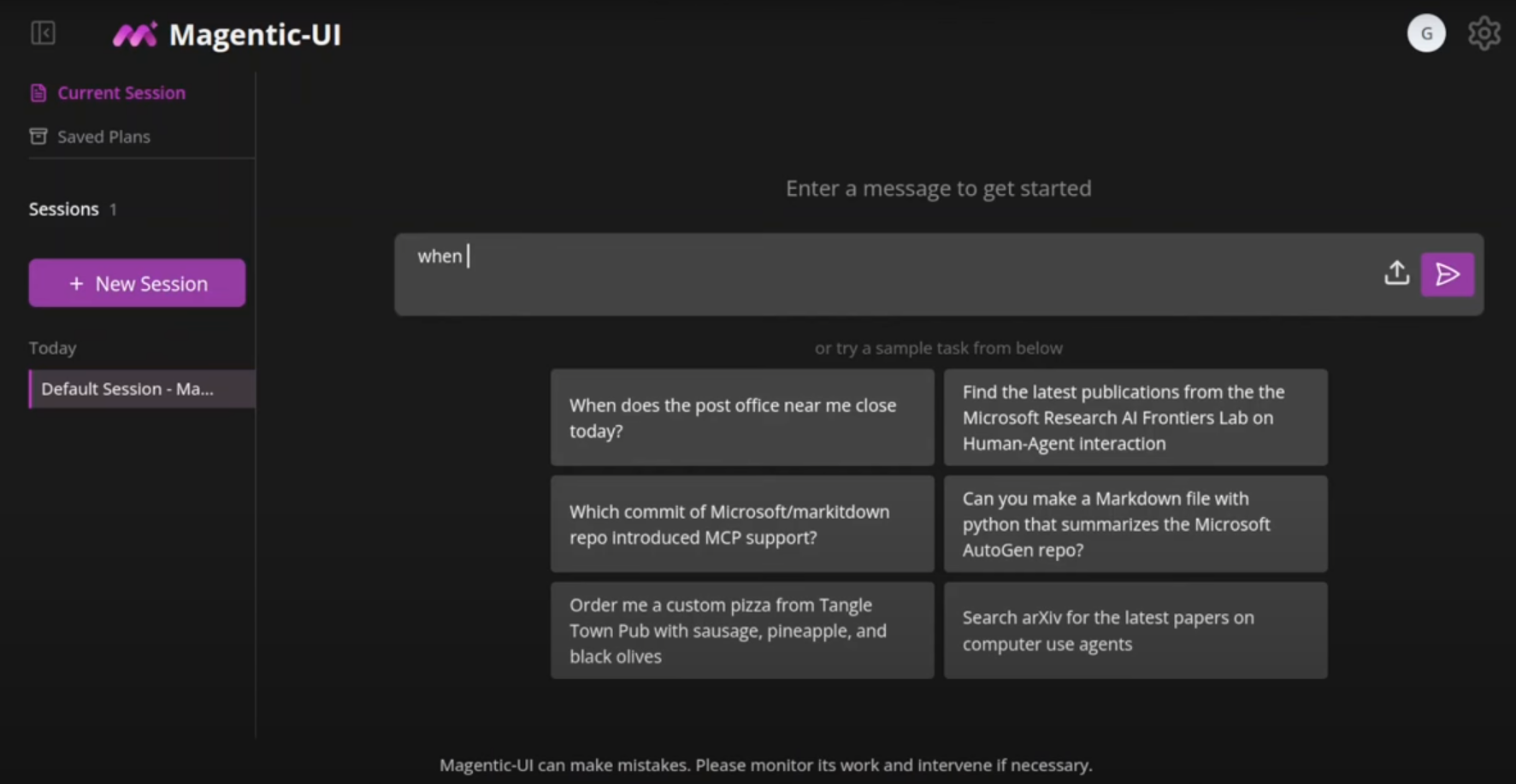Start a New Session
The width and height of the screenshot is (1516, 784).
137,283
